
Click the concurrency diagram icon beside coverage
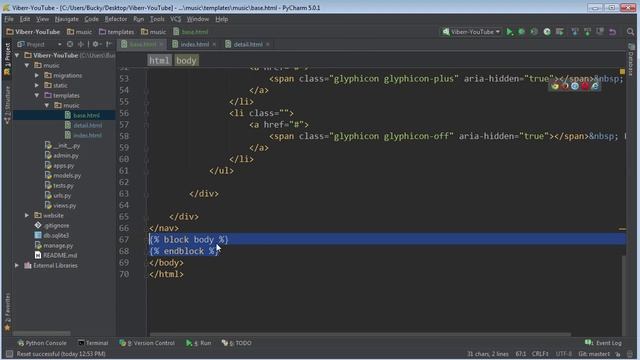point(547,32)
